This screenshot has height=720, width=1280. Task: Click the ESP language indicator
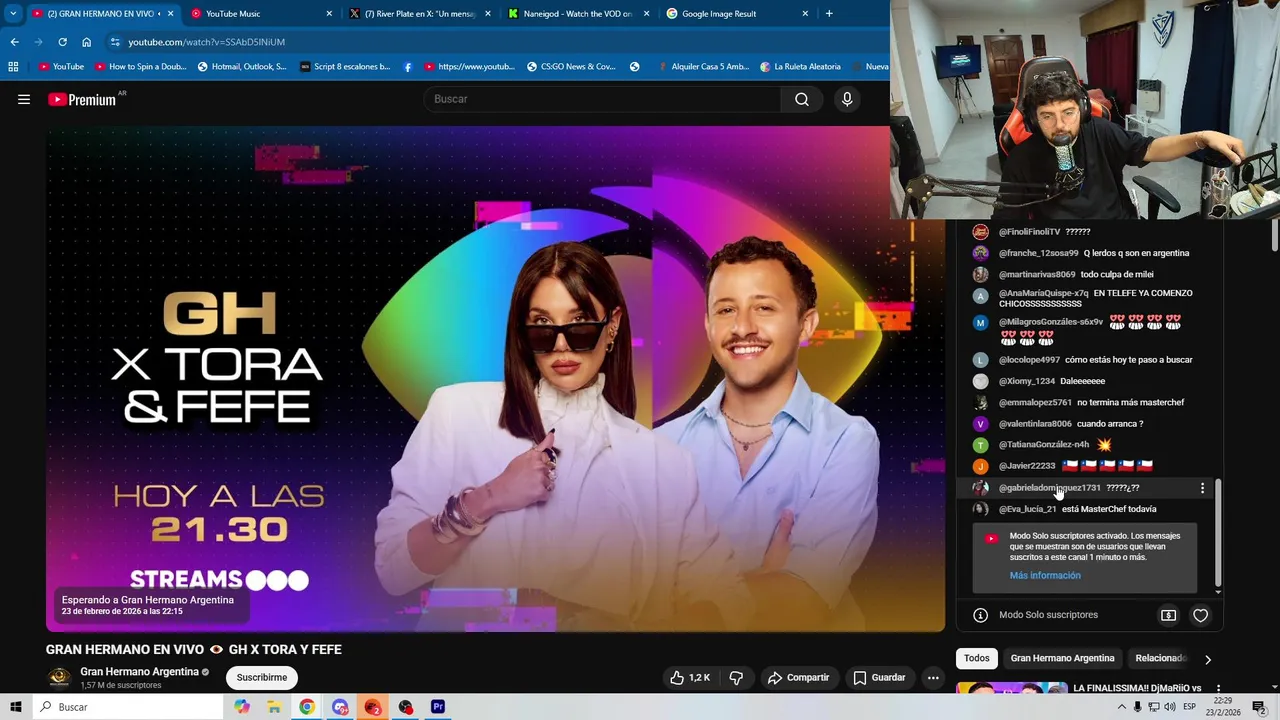pos(1190,707)
